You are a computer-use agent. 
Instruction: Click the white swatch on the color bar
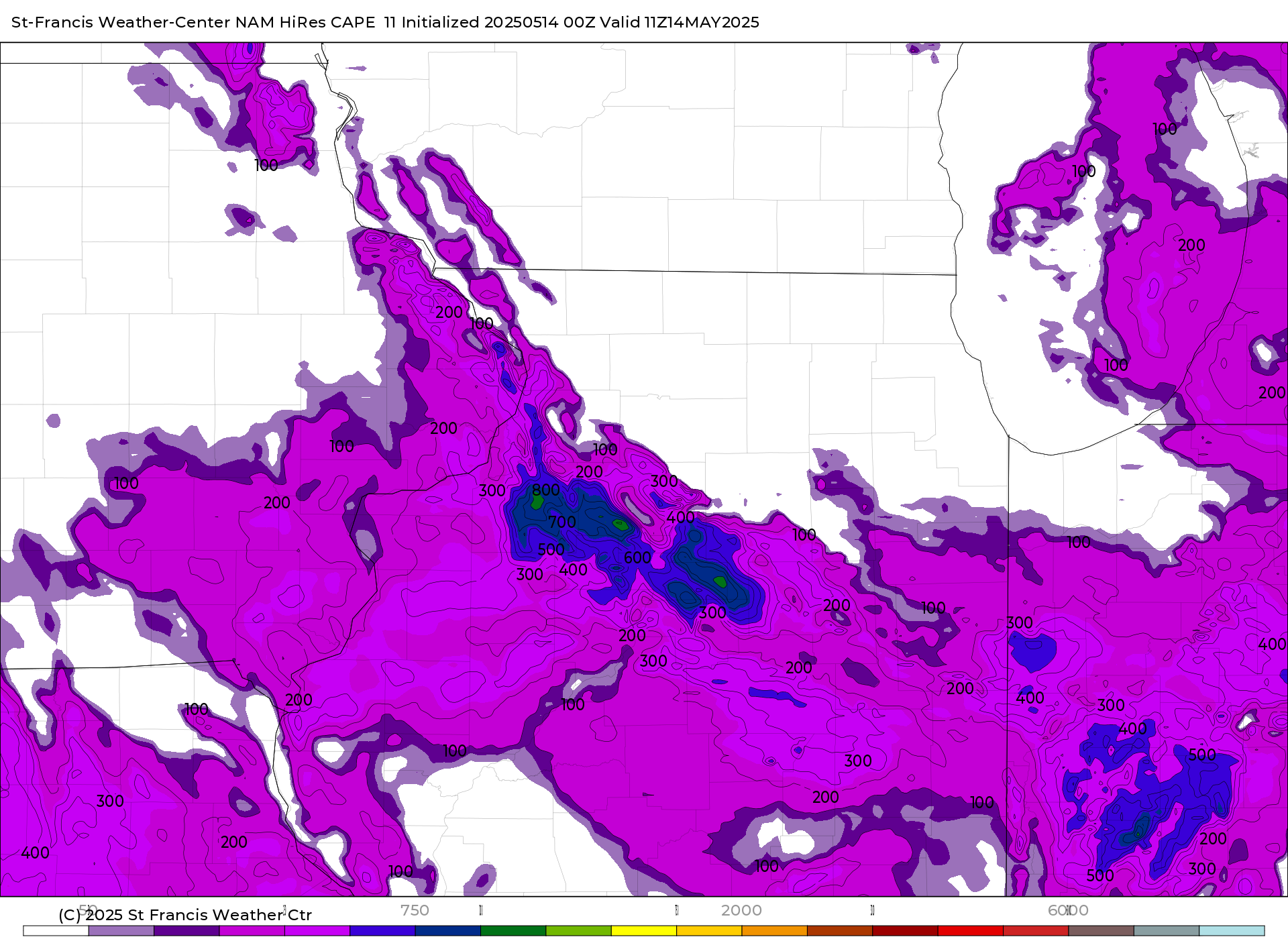click(56, 931)
